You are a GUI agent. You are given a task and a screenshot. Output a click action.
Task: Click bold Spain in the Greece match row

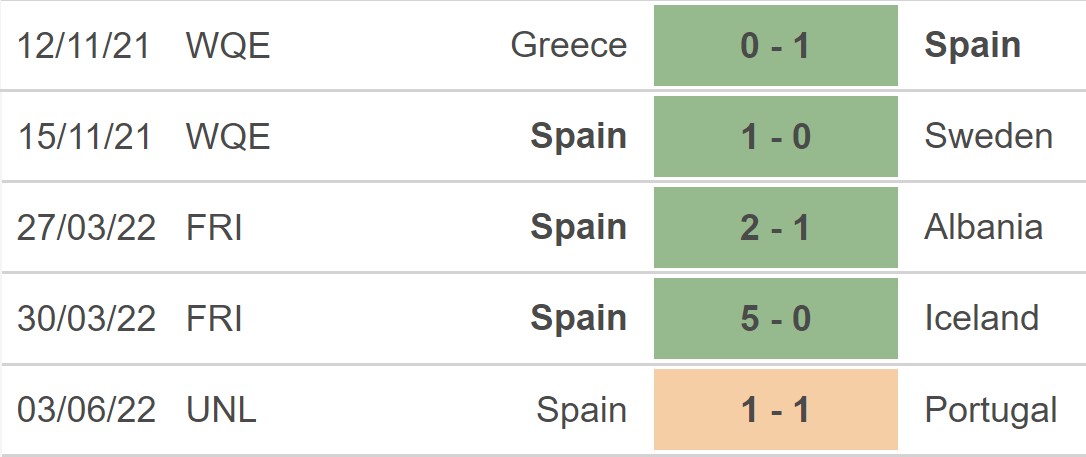[972, 46]
